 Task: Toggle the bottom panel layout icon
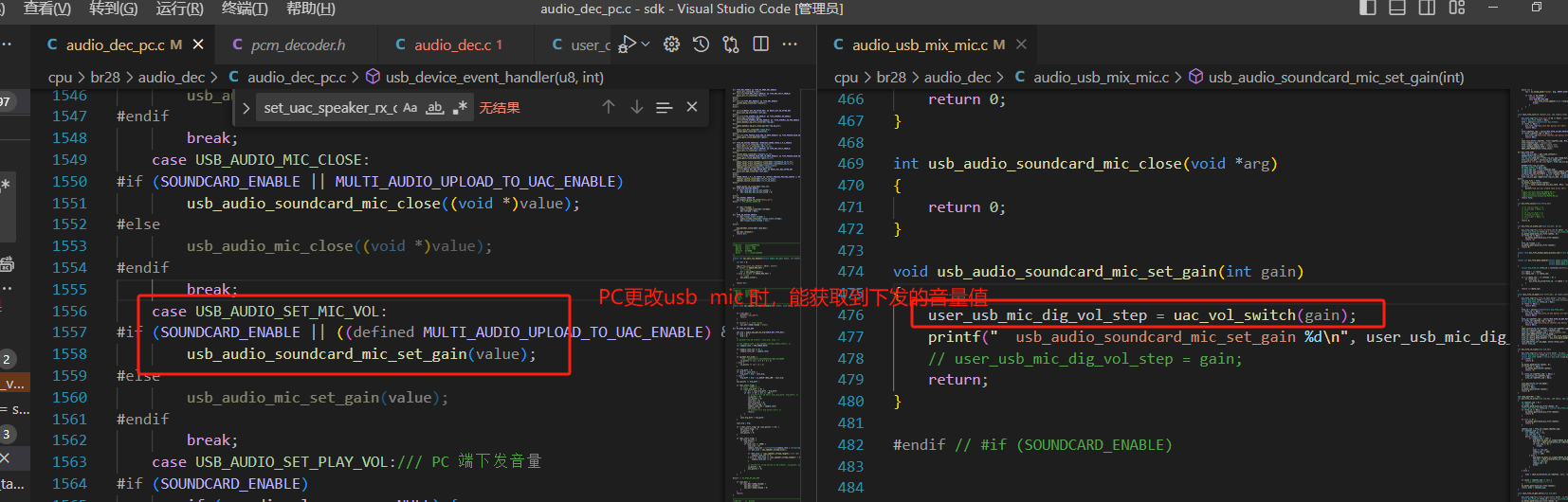coord(1397,8)
